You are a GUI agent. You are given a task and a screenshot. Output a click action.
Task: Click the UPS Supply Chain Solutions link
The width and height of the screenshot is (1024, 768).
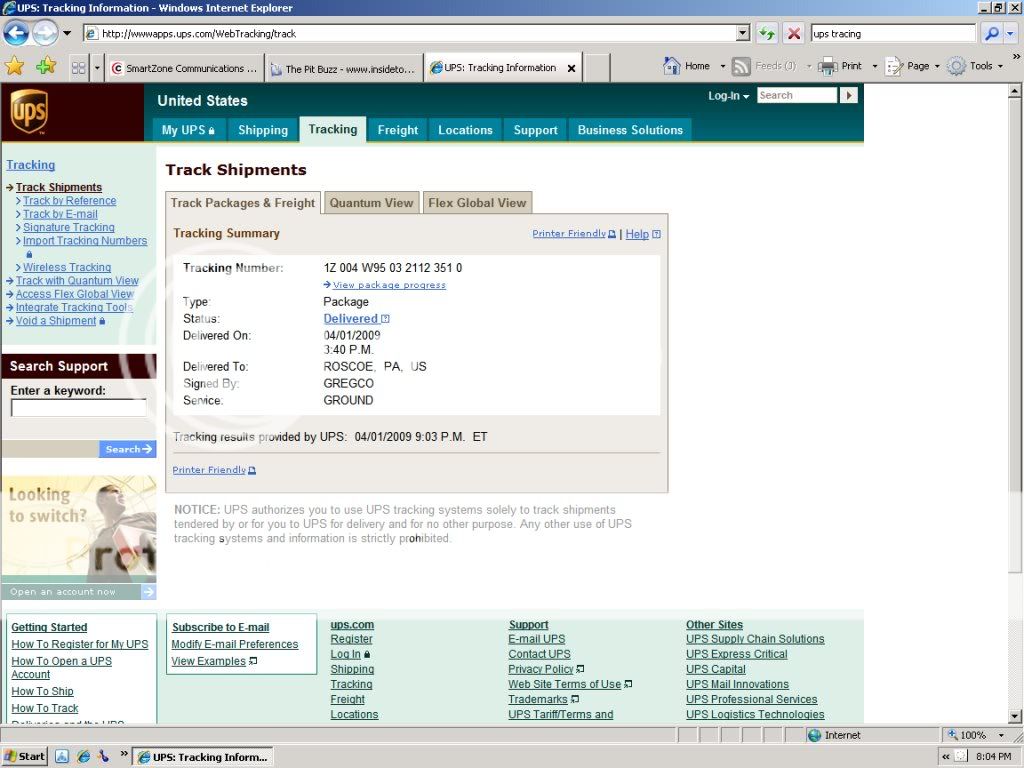[x=755, y=639]
